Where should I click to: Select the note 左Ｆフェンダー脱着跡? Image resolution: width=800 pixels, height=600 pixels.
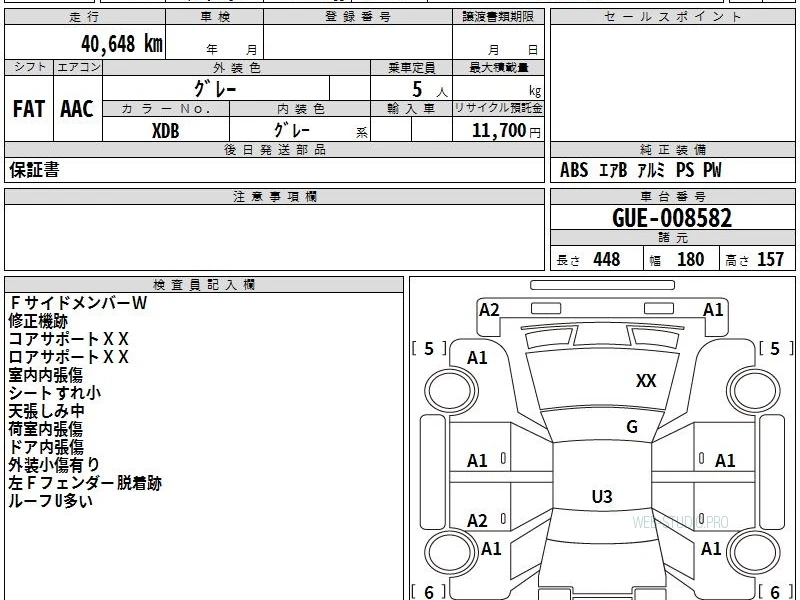(85, 483)
